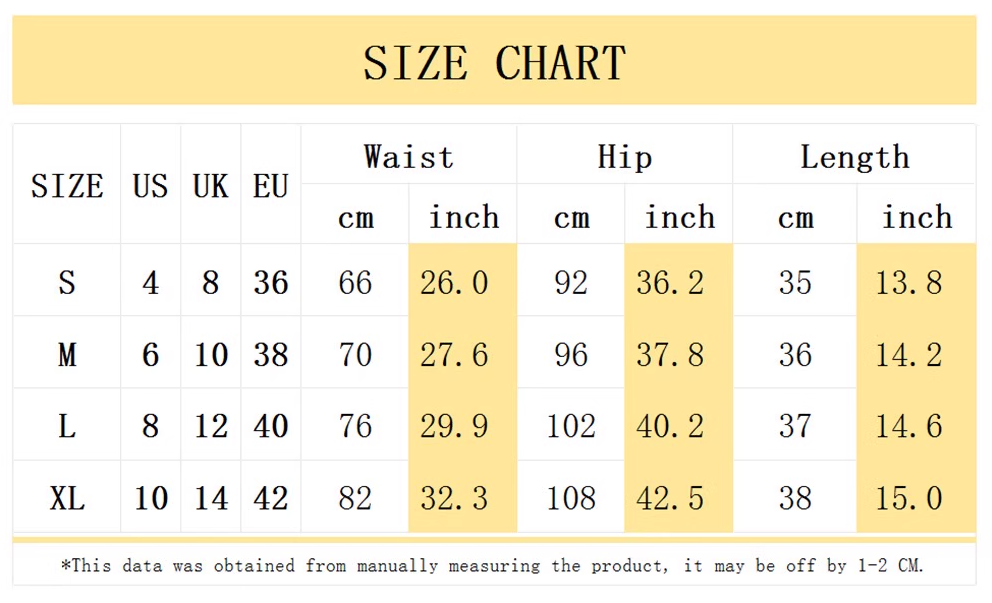The width and height of the screenshot is (992, 603).
Task: Select the S size row label
Action: [x=67, y=283]
